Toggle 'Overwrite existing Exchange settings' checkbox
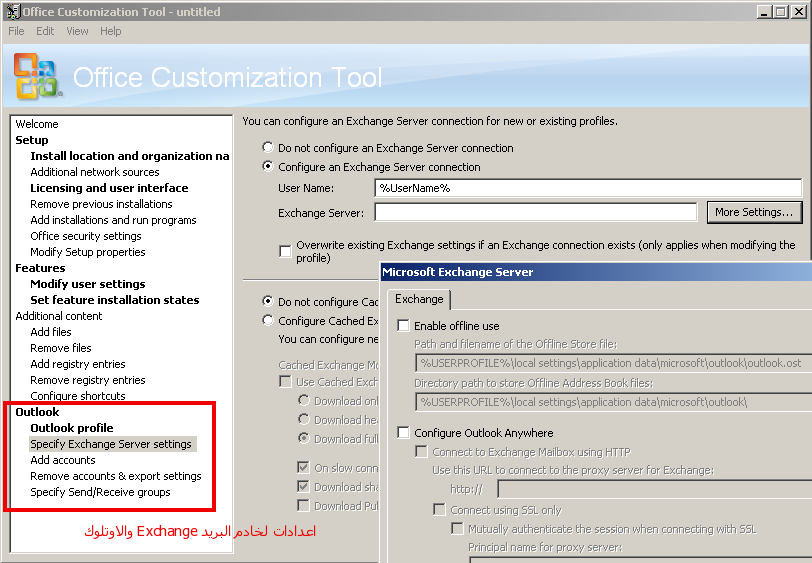The image size is (812, 563). [x=285, y=251]
